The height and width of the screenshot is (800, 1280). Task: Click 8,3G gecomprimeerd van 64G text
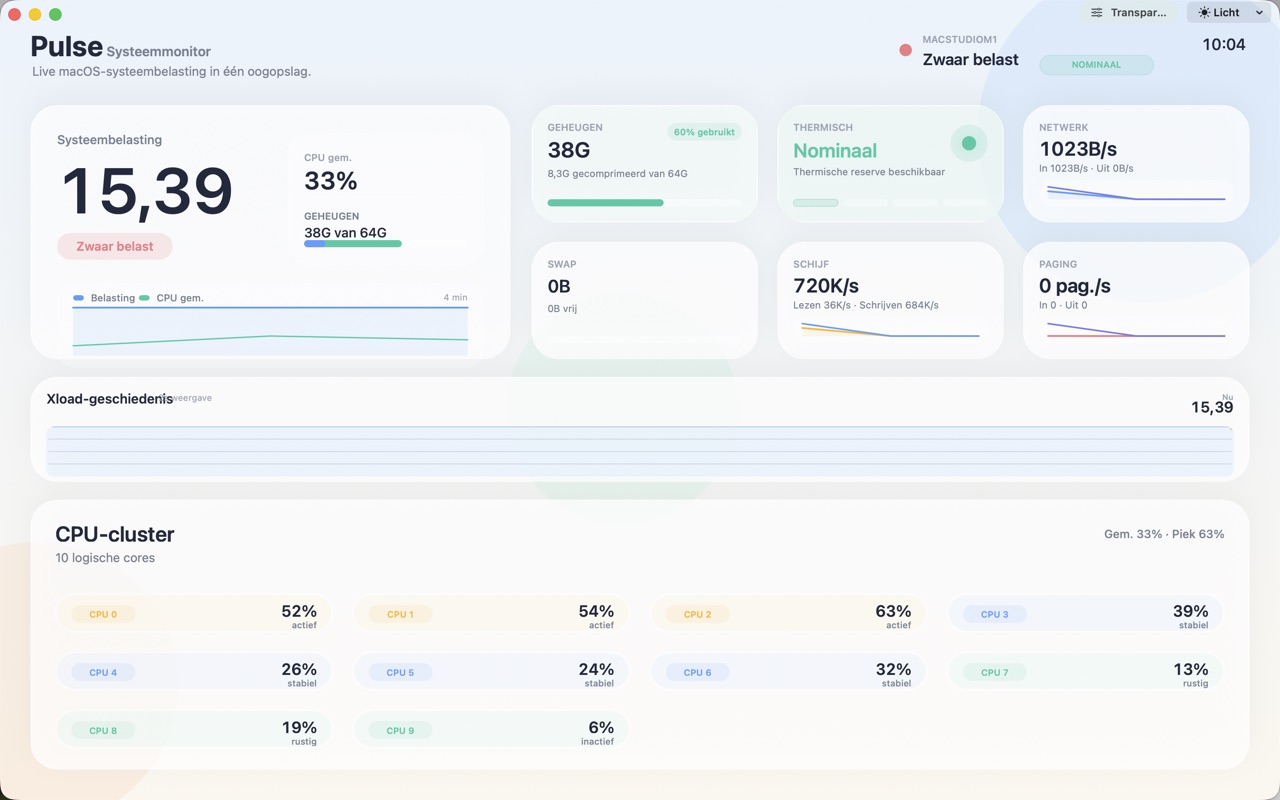617,174
